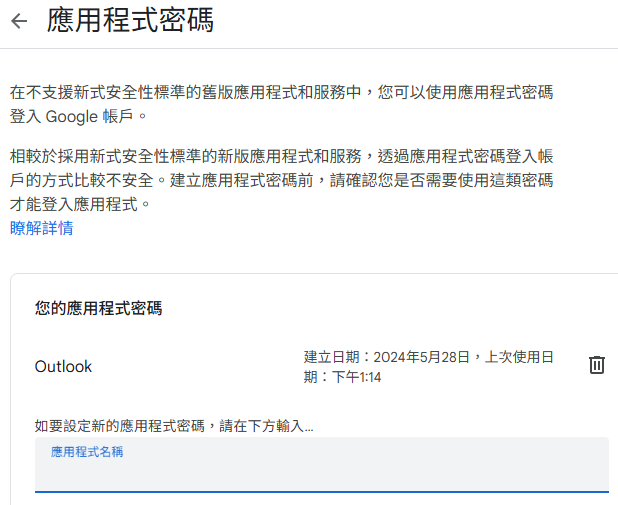
Task: Select the Outlook app password entry
Action: click(x=63, y=367)
